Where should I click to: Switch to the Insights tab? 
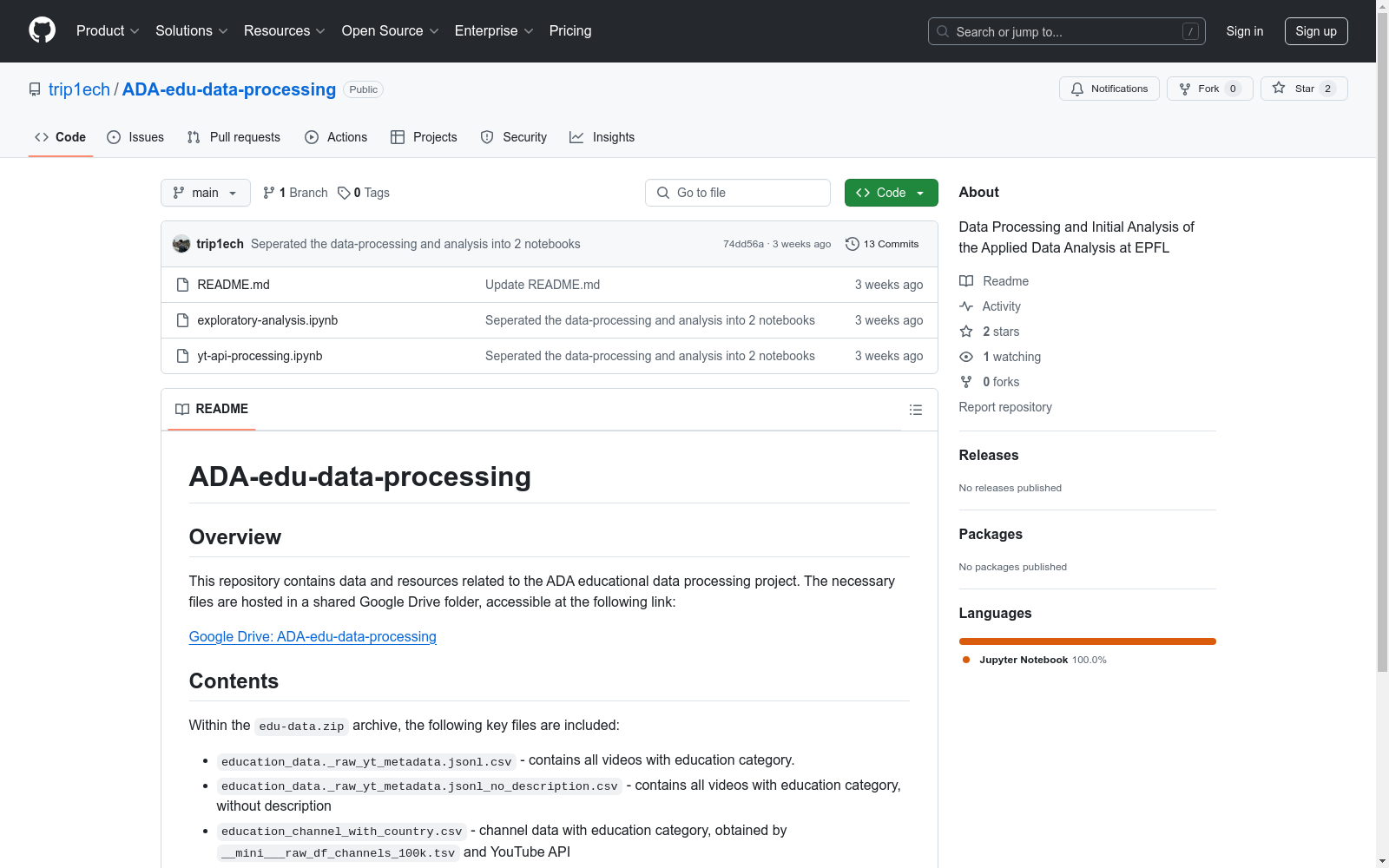602,137
